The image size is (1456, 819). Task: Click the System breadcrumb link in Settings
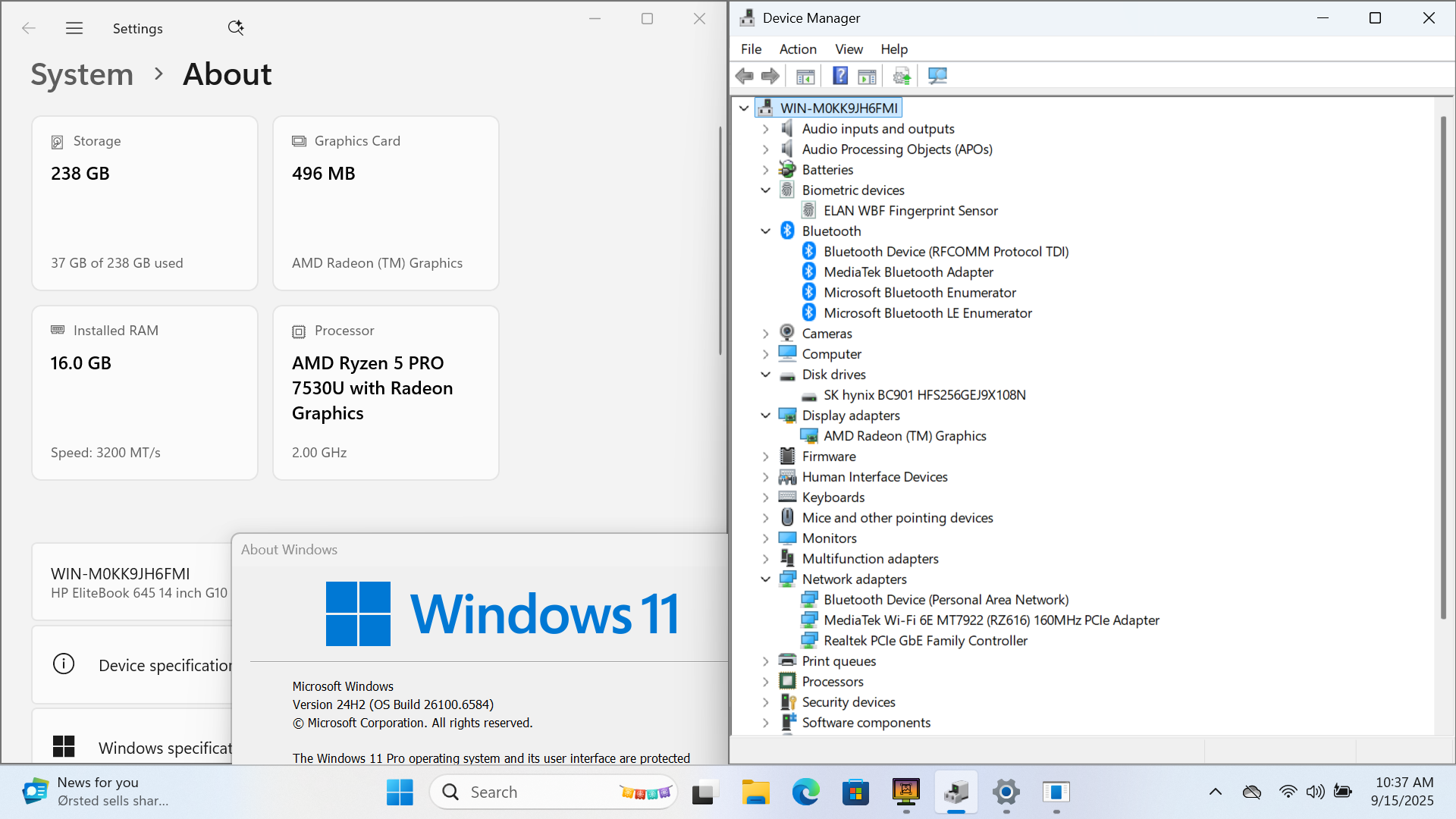tap(82, 74)
